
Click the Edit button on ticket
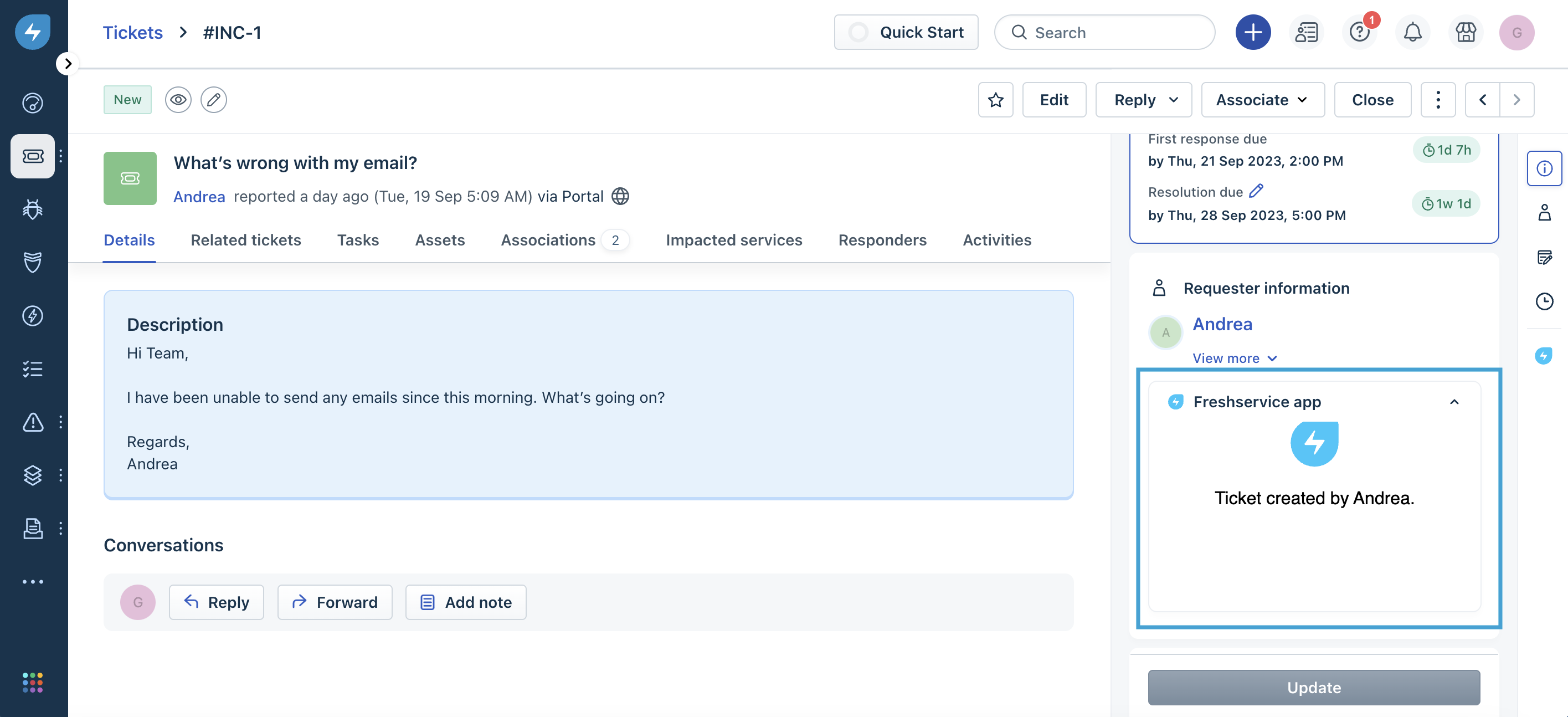coord(1054,99)
